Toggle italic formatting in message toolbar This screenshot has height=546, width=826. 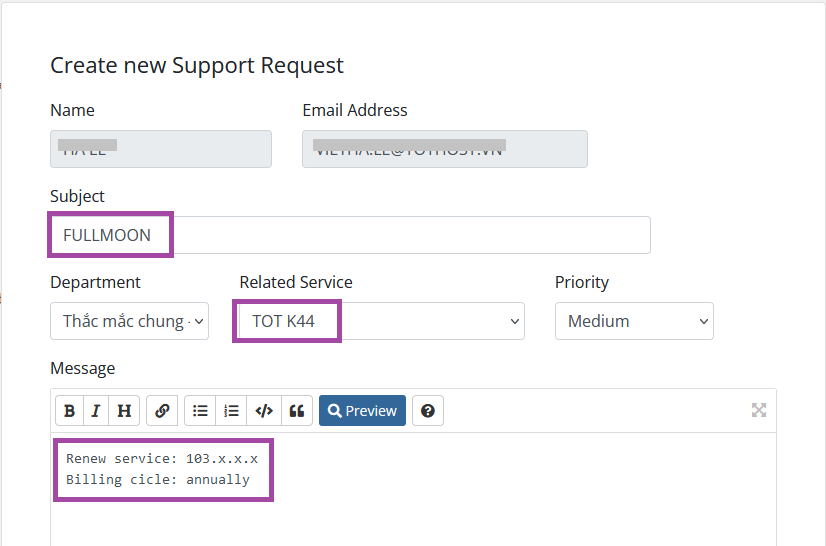click(x=96, y=411)
